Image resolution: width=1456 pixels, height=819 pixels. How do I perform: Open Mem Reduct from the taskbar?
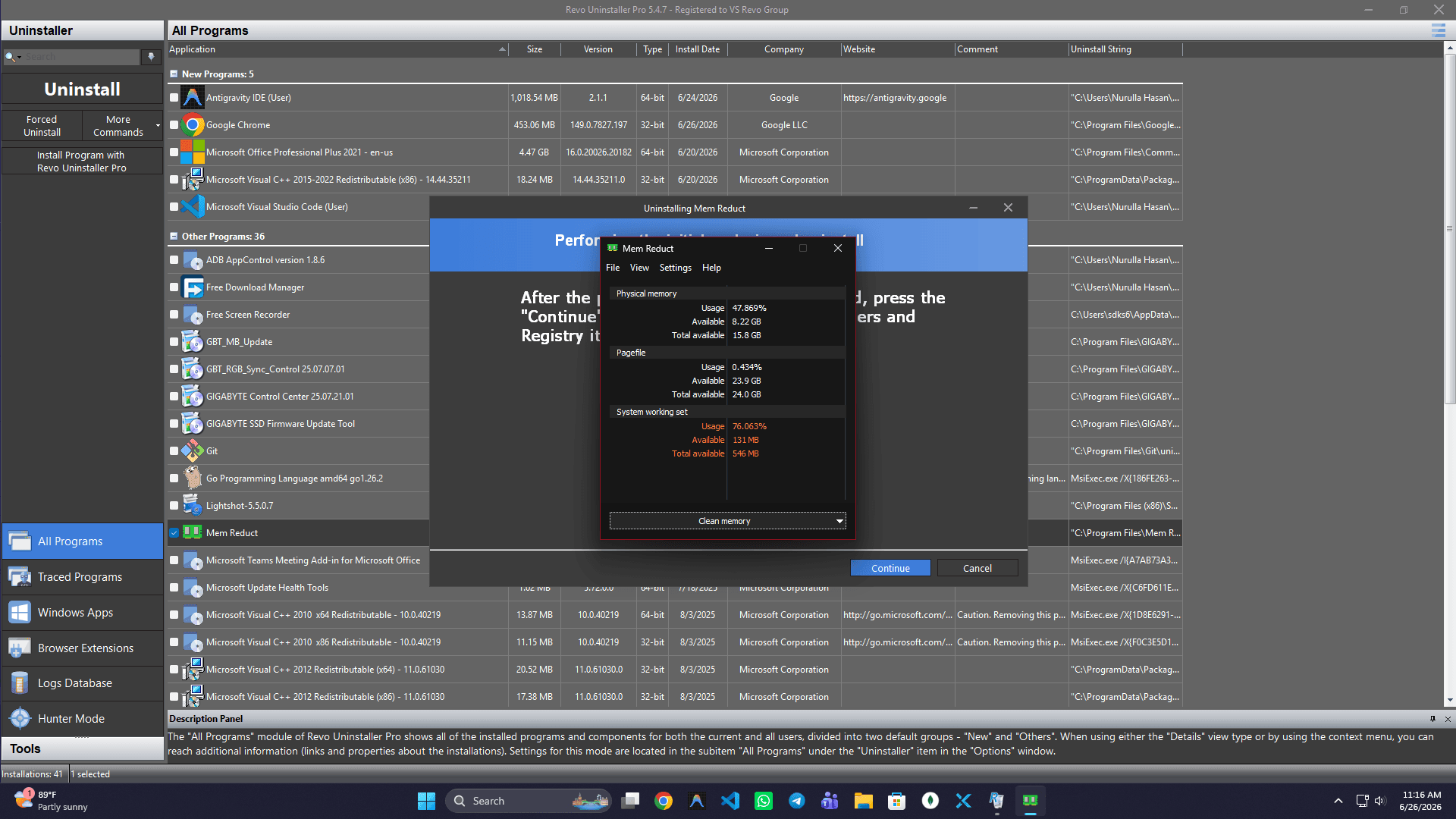pos(1030,801)
